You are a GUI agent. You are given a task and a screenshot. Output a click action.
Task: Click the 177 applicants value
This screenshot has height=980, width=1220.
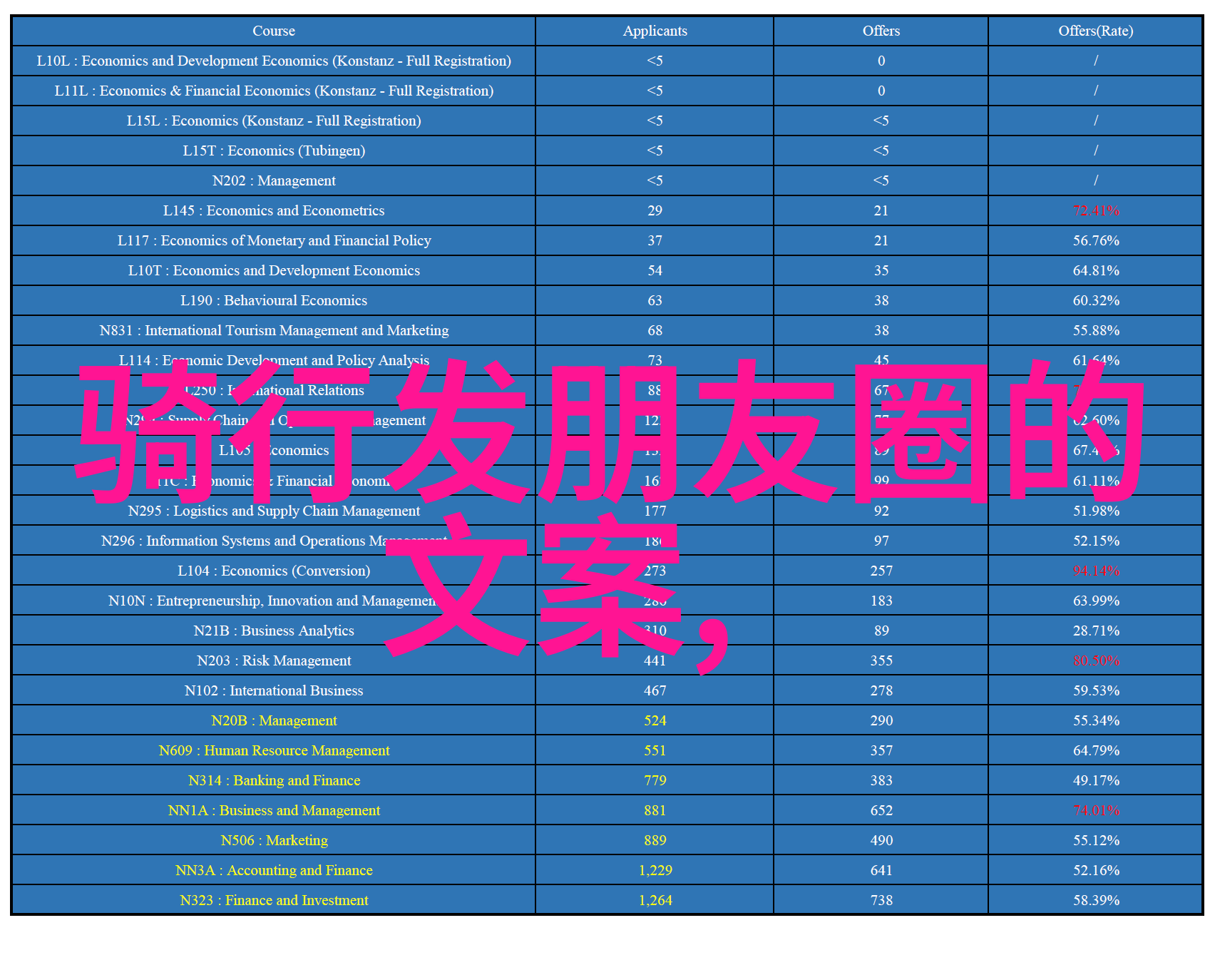click(x=655, y=511)
